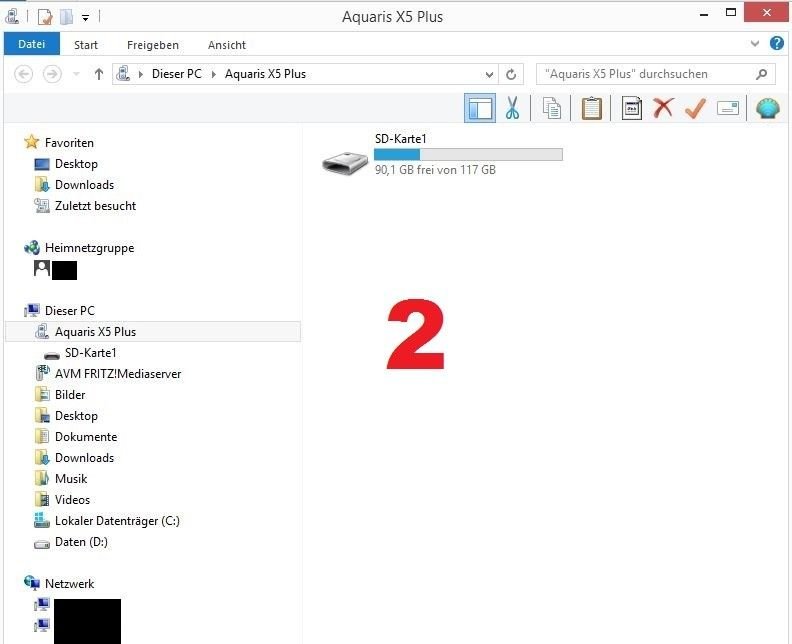This screenshot has height=644, width=792.
Task: Select Netzwerk in the navigation pane
Action: [x=69, y=584]
